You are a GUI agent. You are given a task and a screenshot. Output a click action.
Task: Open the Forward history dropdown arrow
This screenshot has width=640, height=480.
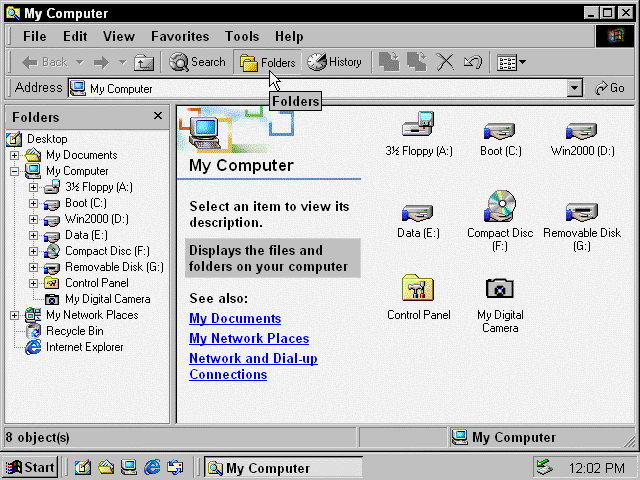[x=122, y=62]
